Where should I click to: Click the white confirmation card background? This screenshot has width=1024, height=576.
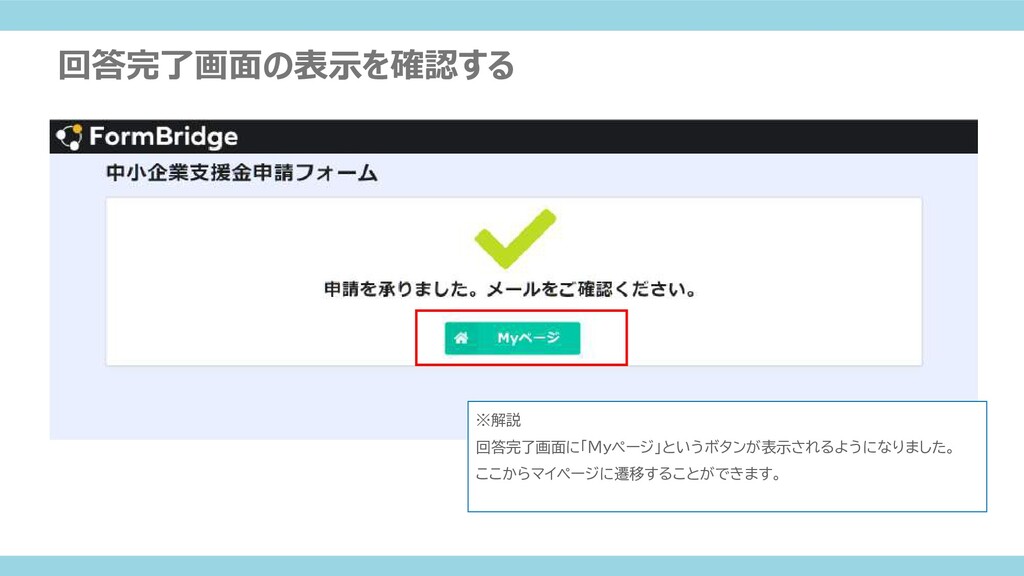coord(751,261)
